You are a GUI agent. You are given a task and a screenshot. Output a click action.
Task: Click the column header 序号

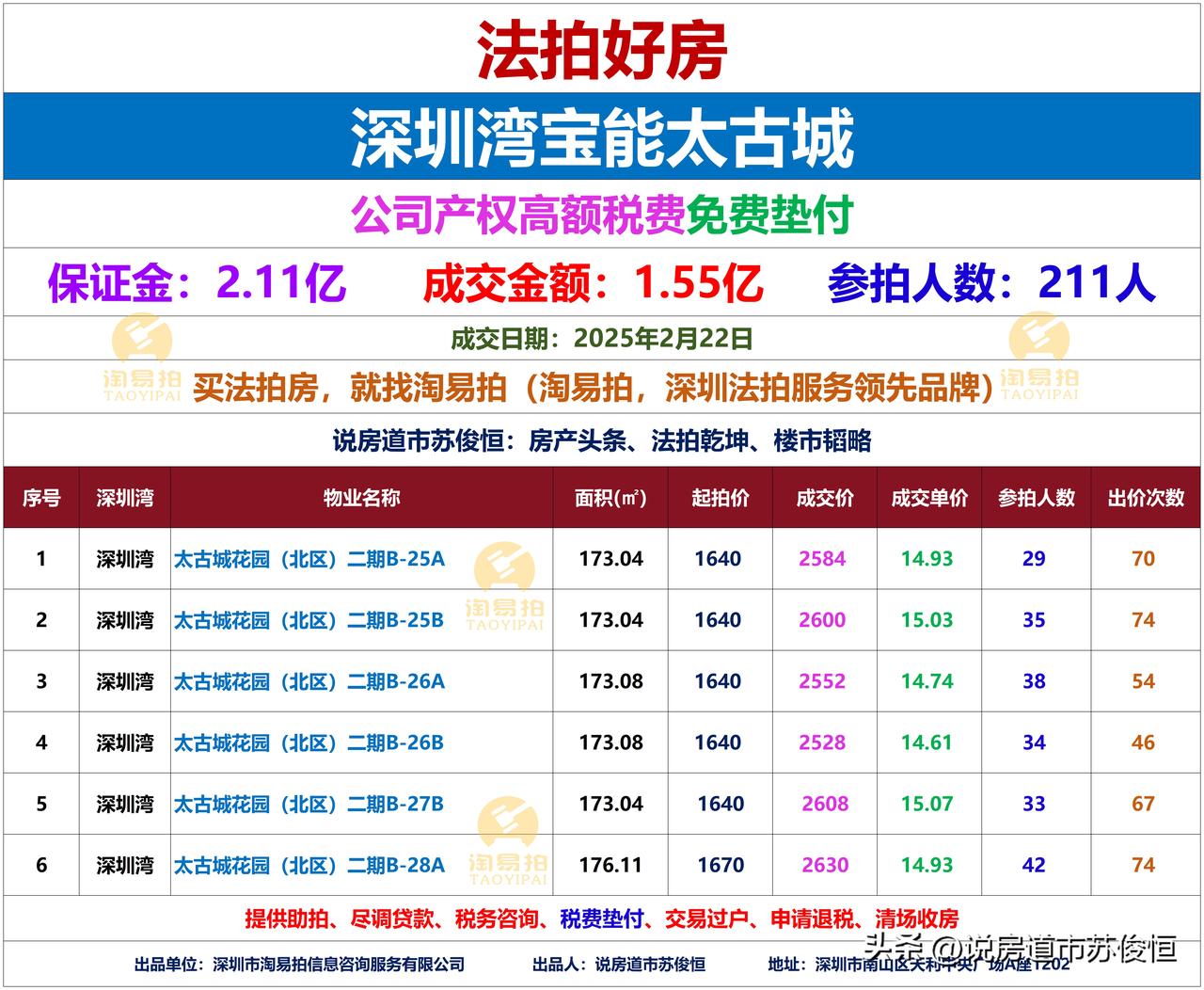(41, 498)
